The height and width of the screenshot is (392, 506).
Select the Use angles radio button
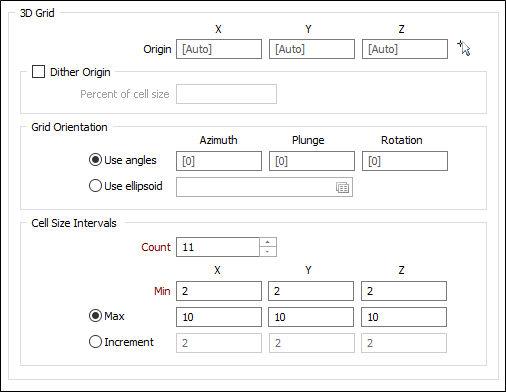[95, 160]
